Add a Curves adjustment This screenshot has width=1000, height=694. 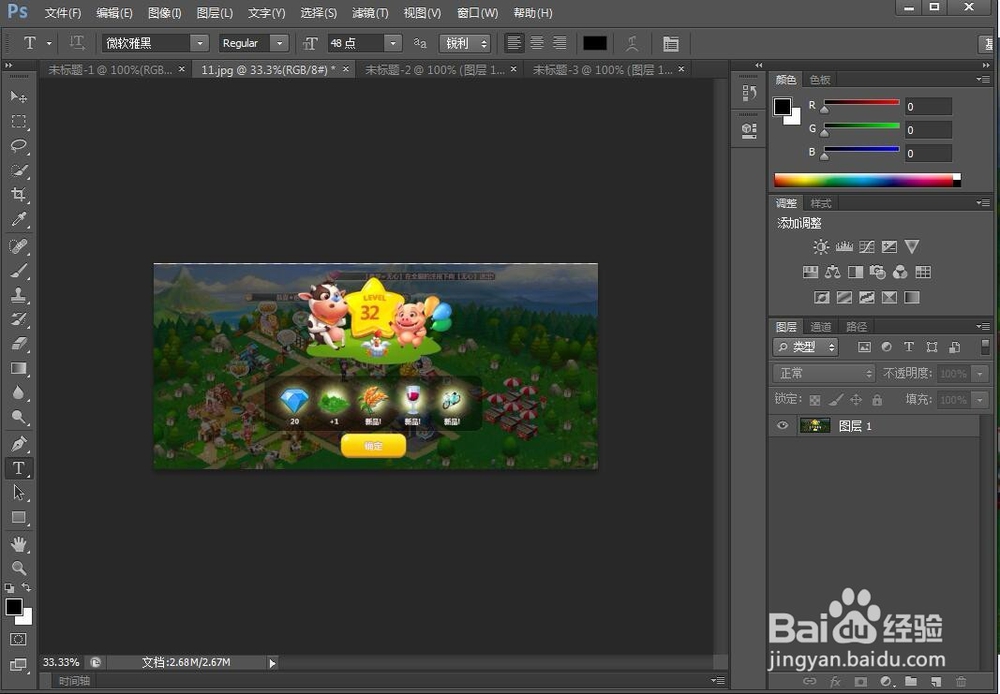[867, 247]
